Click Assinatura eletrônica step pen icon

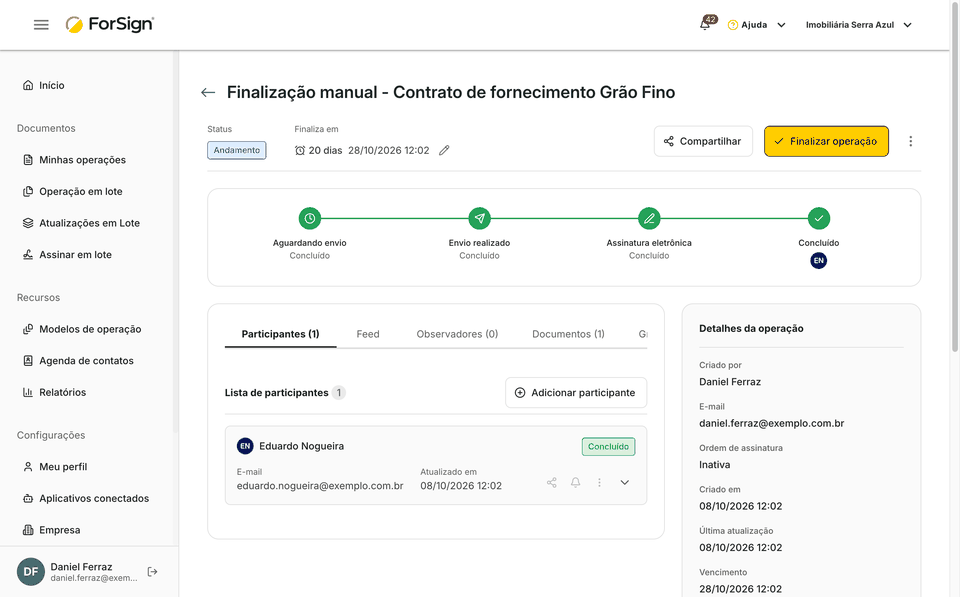[649, 218]
